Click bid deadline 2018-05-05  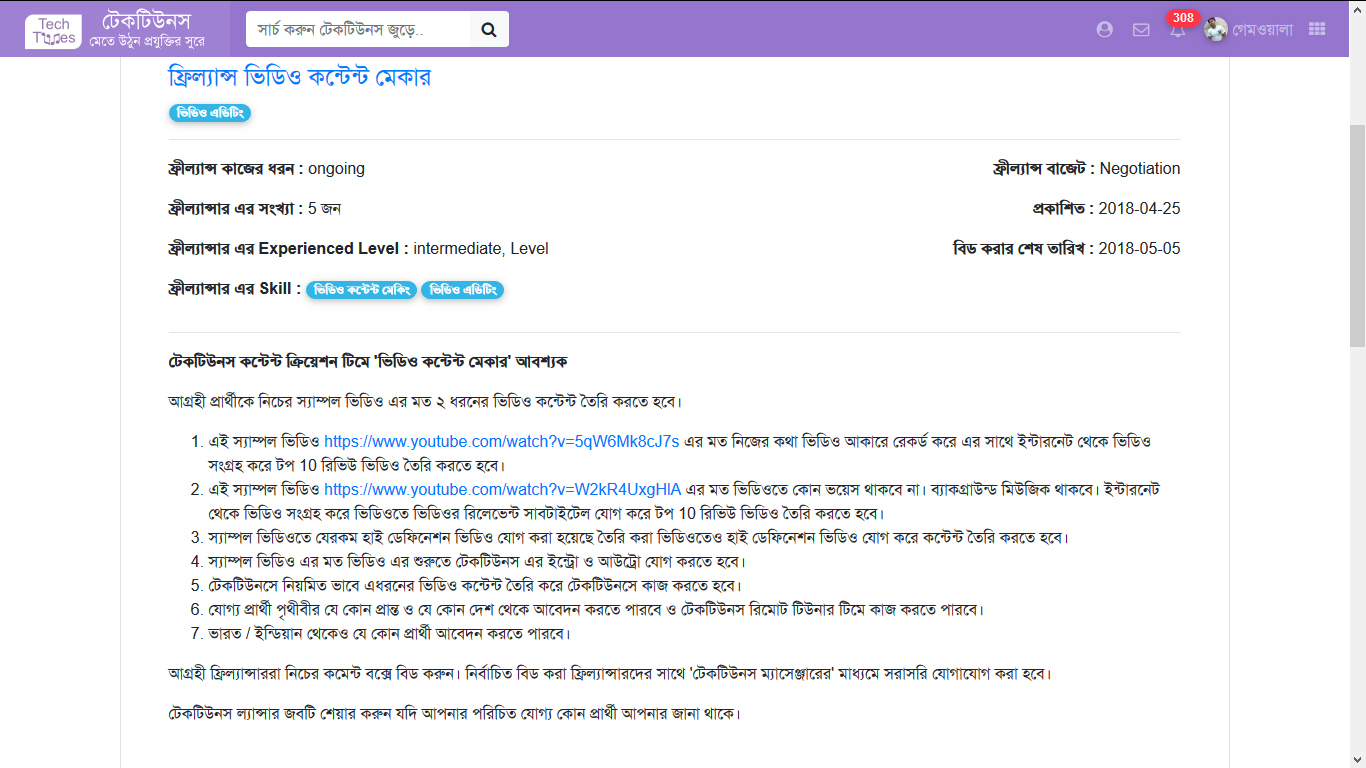(x=1139, y=249)
